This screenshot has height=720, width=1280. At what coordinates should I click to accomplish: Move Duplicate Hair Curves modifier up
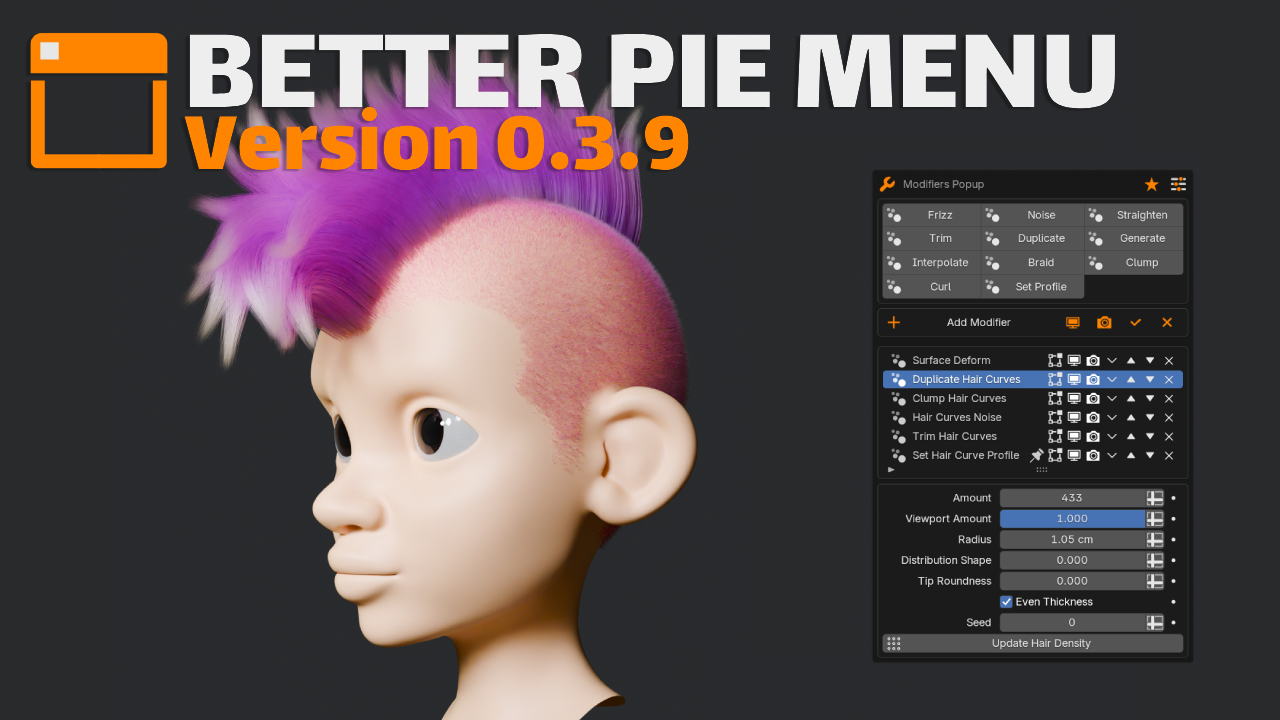1131,380
